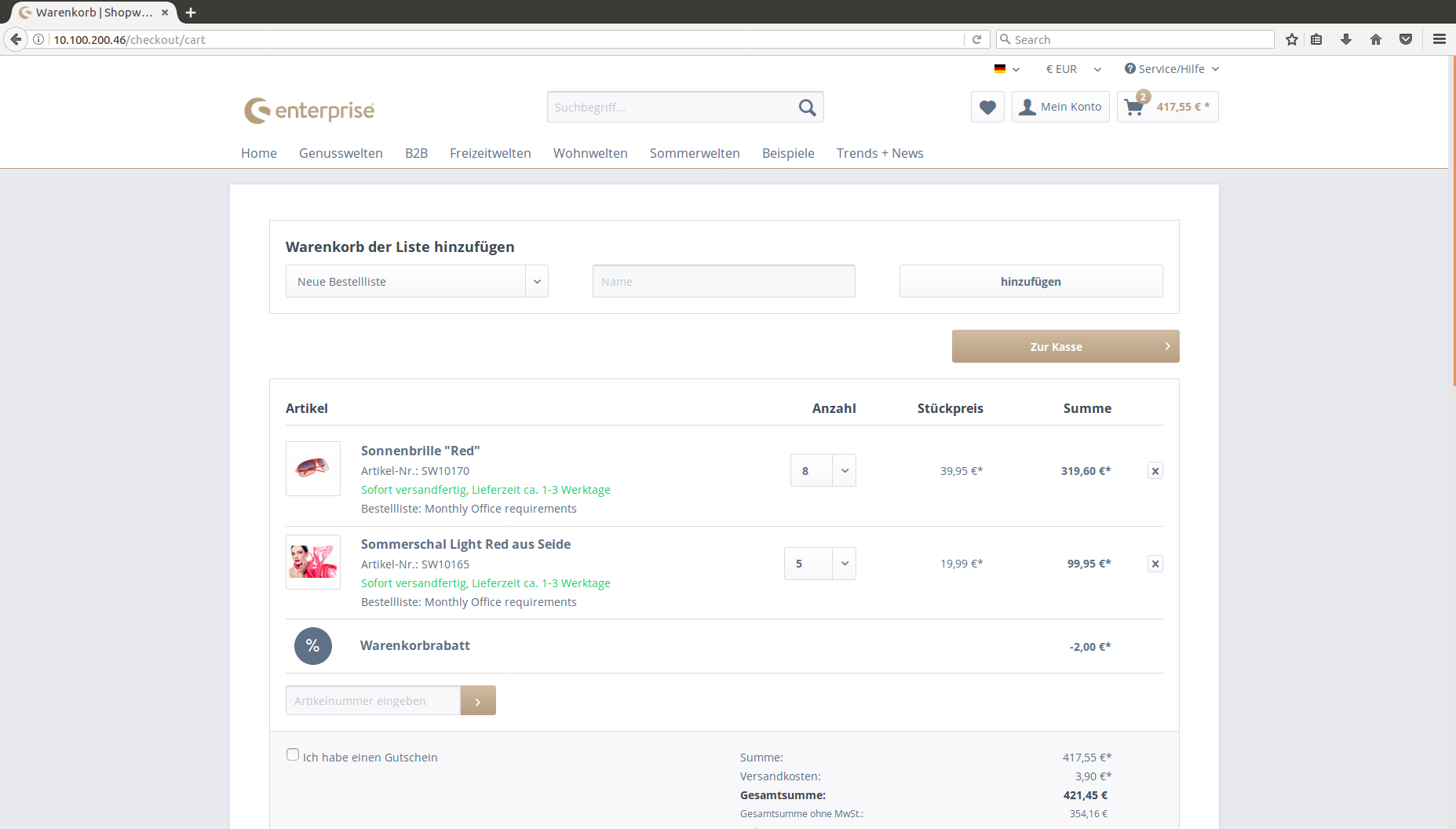Submit article number with arrow button
This screenshot has width=1456, height=829.
(477, 701)
